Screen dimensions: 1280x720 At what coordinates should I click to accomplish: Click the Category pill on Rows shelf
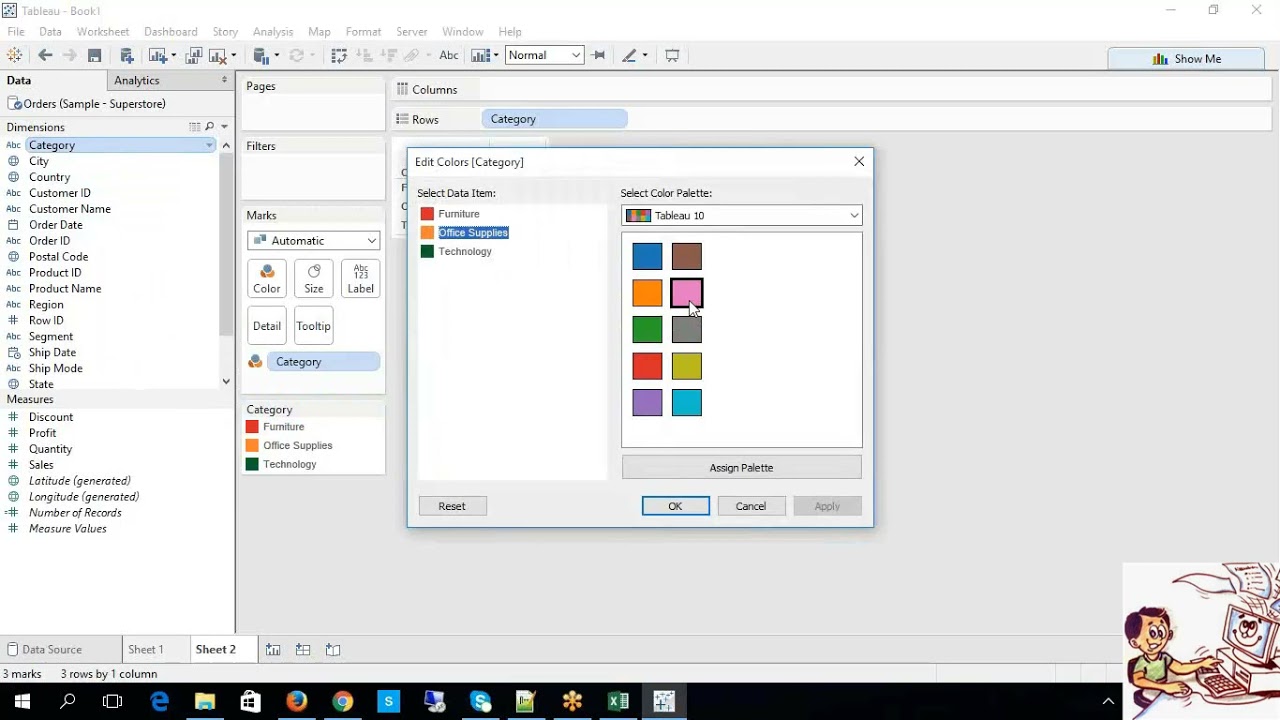[554, 119]
